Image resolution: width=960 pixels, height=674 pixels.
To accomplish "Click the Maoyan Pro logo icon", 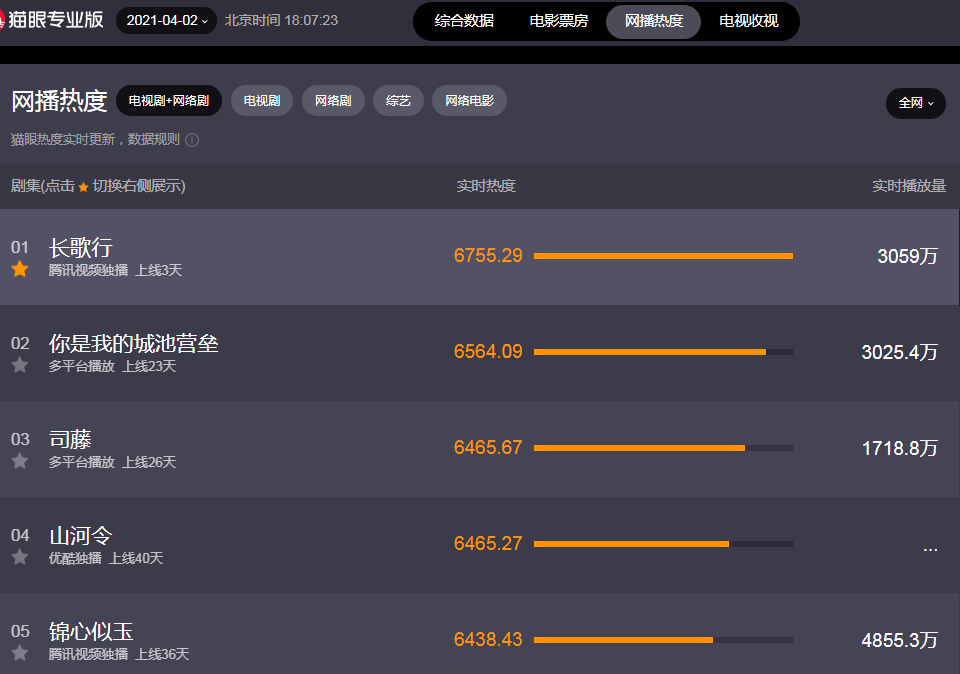I will point(3,20).
